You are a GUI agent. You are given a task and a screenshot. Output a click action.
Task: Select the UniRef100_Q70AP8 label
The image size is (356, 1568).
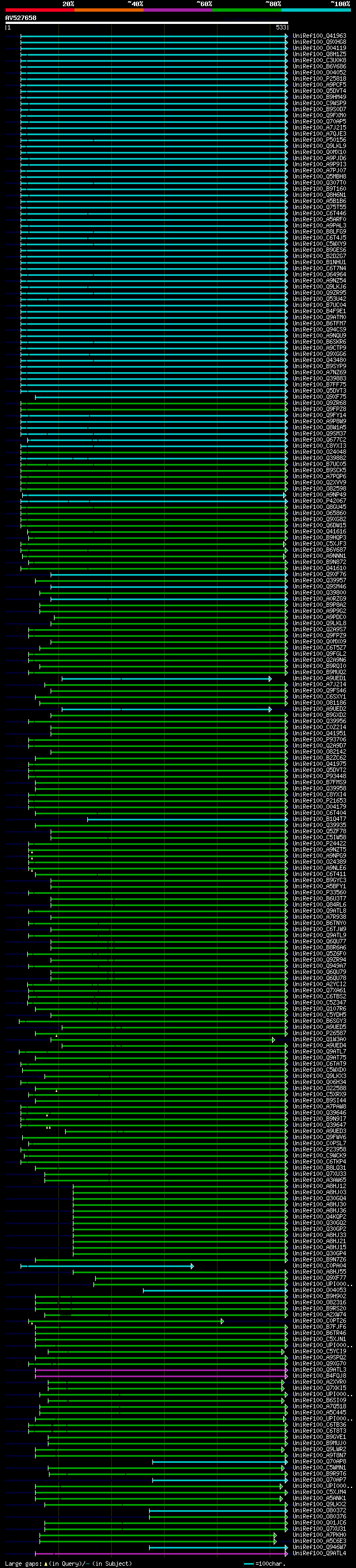[319, 1461]
